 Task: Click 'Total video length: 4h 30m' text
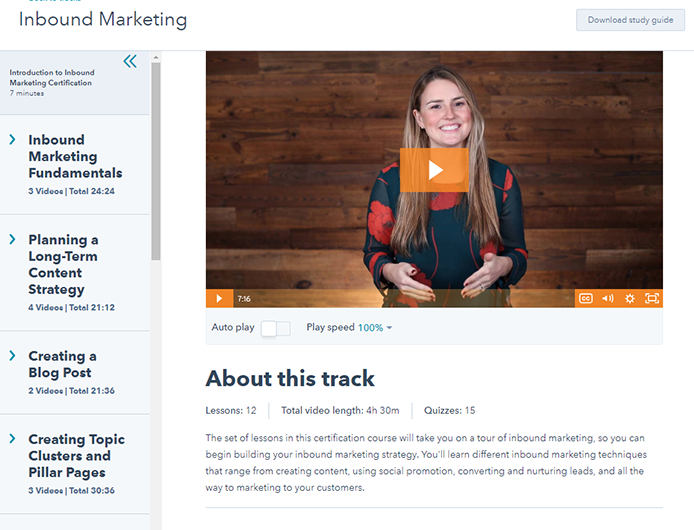[x=340, y=410]
